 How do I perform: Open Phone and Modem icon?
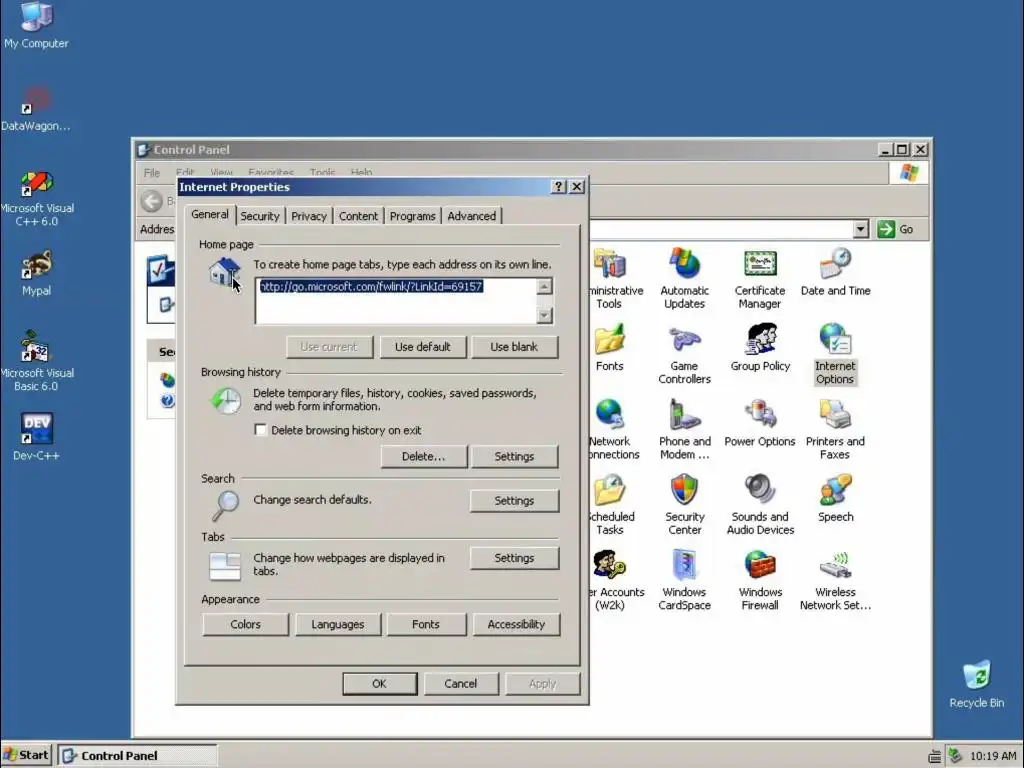[x=684, y=428]
